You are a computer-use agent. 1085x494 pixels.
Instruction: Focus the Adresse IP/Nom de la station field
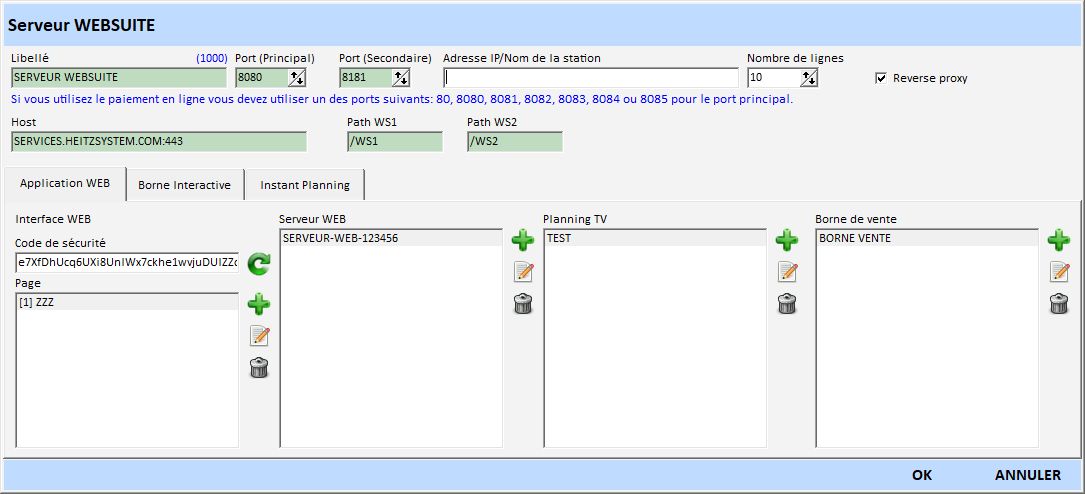coord(591,77)
